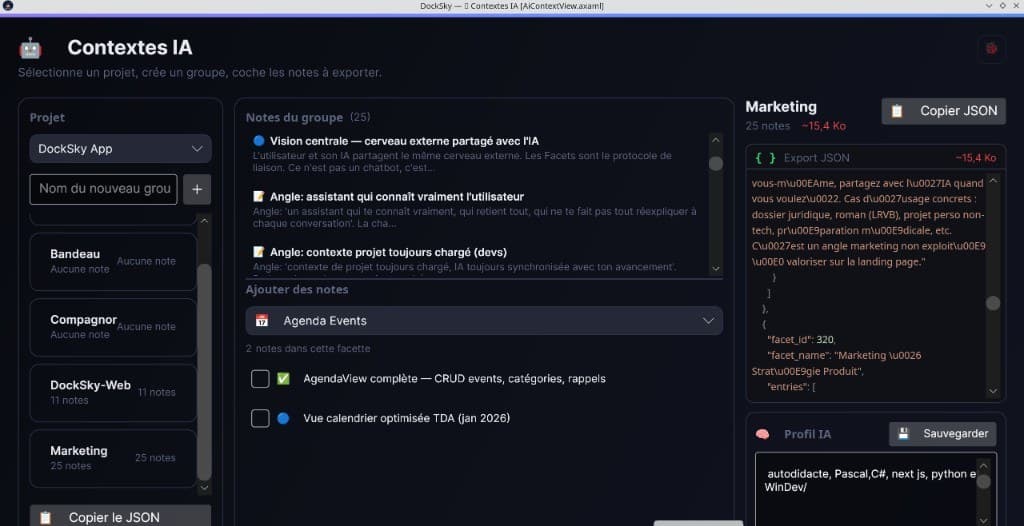Click the down arrow of group list scrollbar
Image resolution: width=1024 pixels, height=526 pixels.
click(x=204, y=487)
